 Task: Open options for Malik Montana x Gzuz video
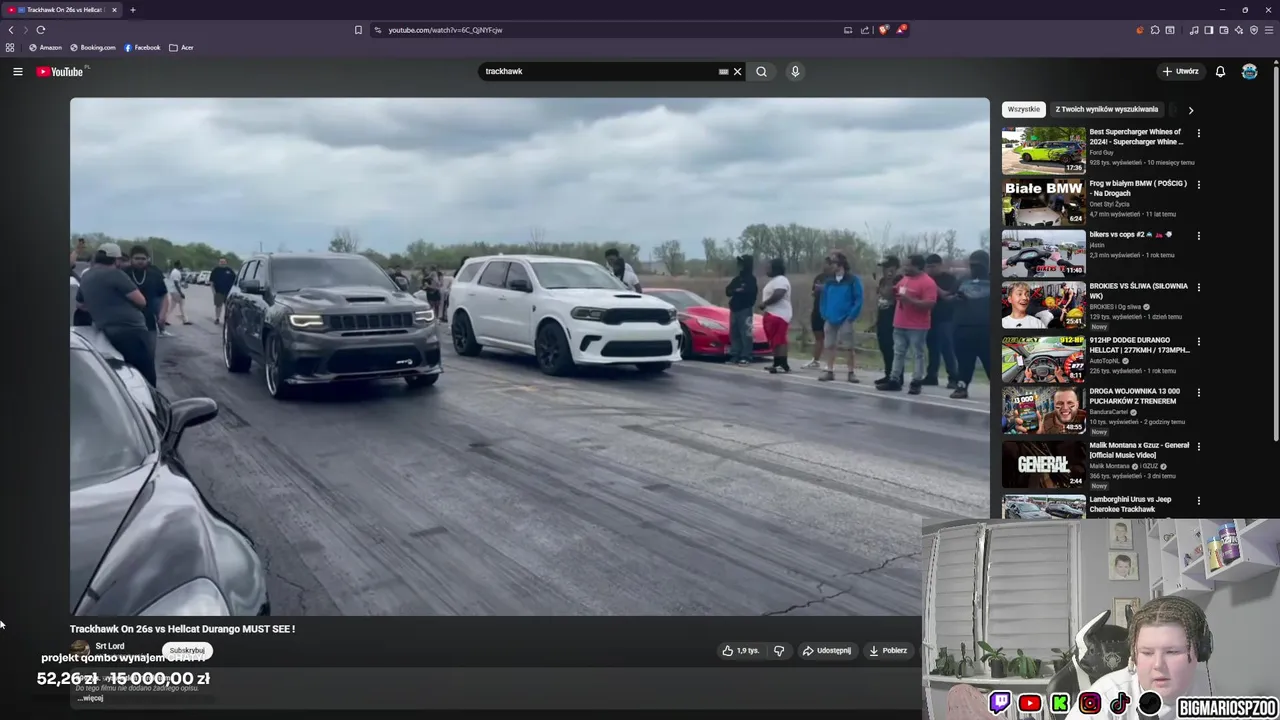click(1198, 446)
